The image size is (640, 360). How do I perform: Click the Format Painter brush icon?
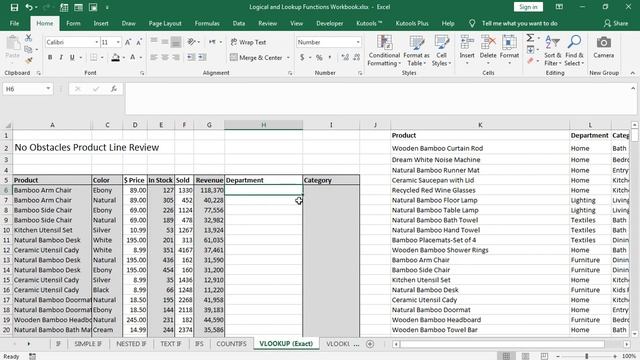pos(28,60)
